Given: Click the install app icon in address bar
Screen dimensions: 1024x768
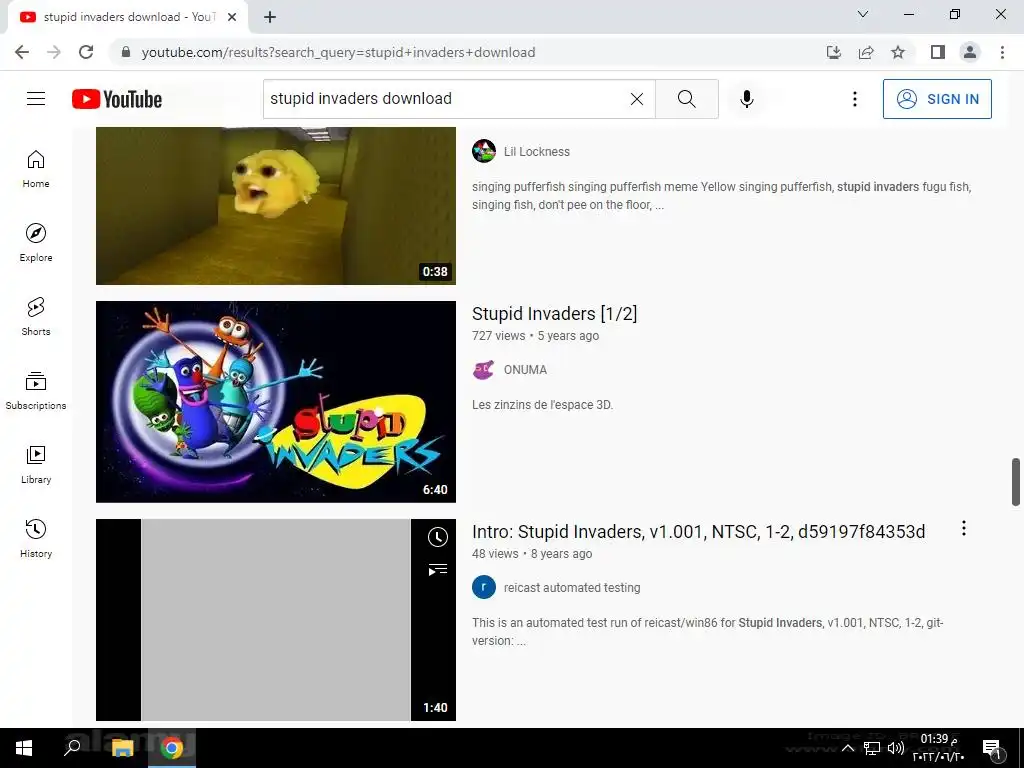Looking at the screenshot, I should (x=833, y=52).
